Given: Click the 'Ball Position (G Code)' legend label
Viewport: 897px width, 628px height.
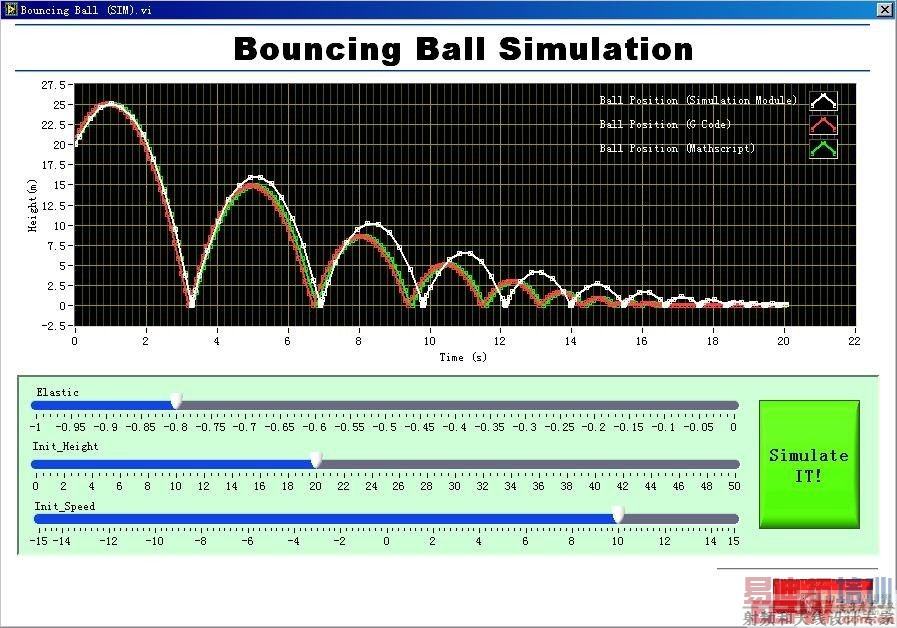Looking at the screenshot, I should point(665,124).
